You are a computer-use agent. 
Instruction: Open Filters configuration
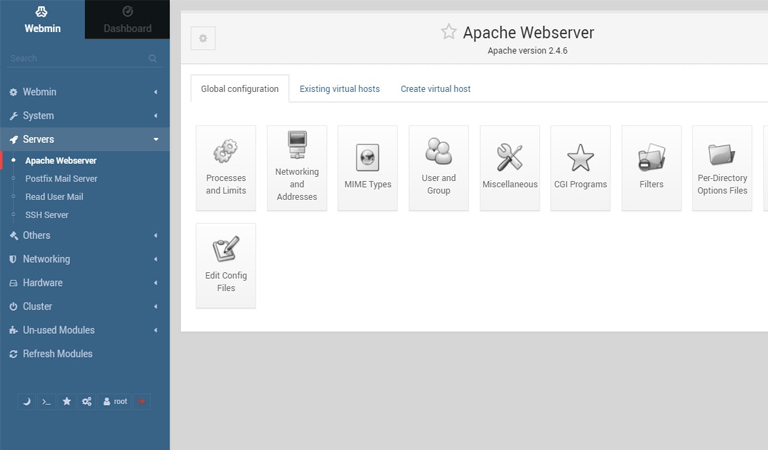(x=651, y=168)
